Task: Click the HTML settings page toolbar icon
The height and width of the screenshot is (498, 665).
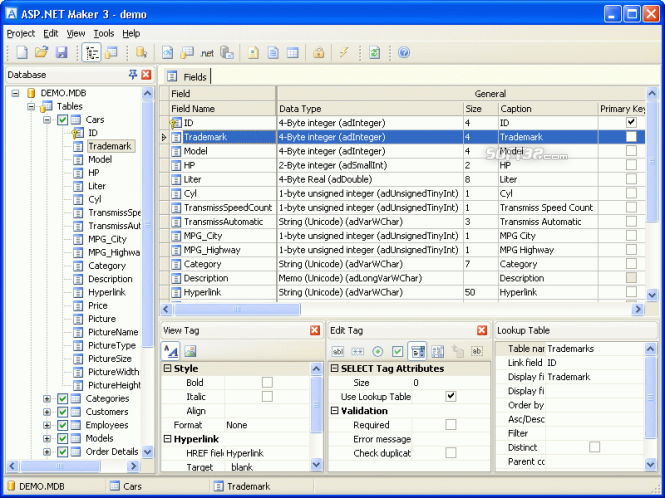Action: [168, 52]
